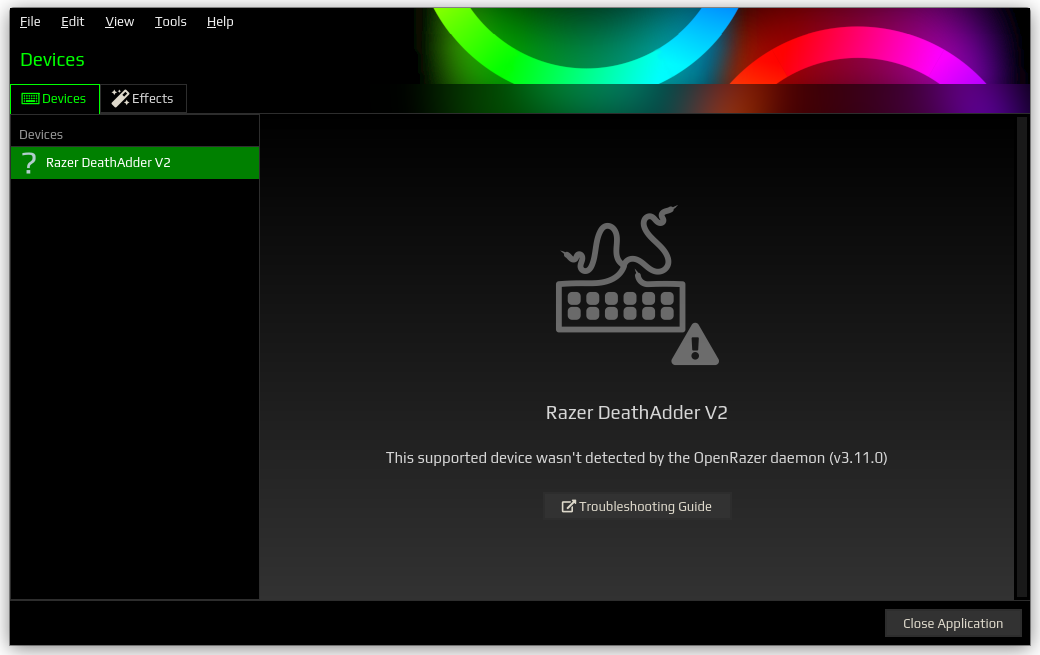The width and height of the screenshot is (1040, 655).
Task: Click the magic wand icon on Effects tab
Action: (120, 99)
